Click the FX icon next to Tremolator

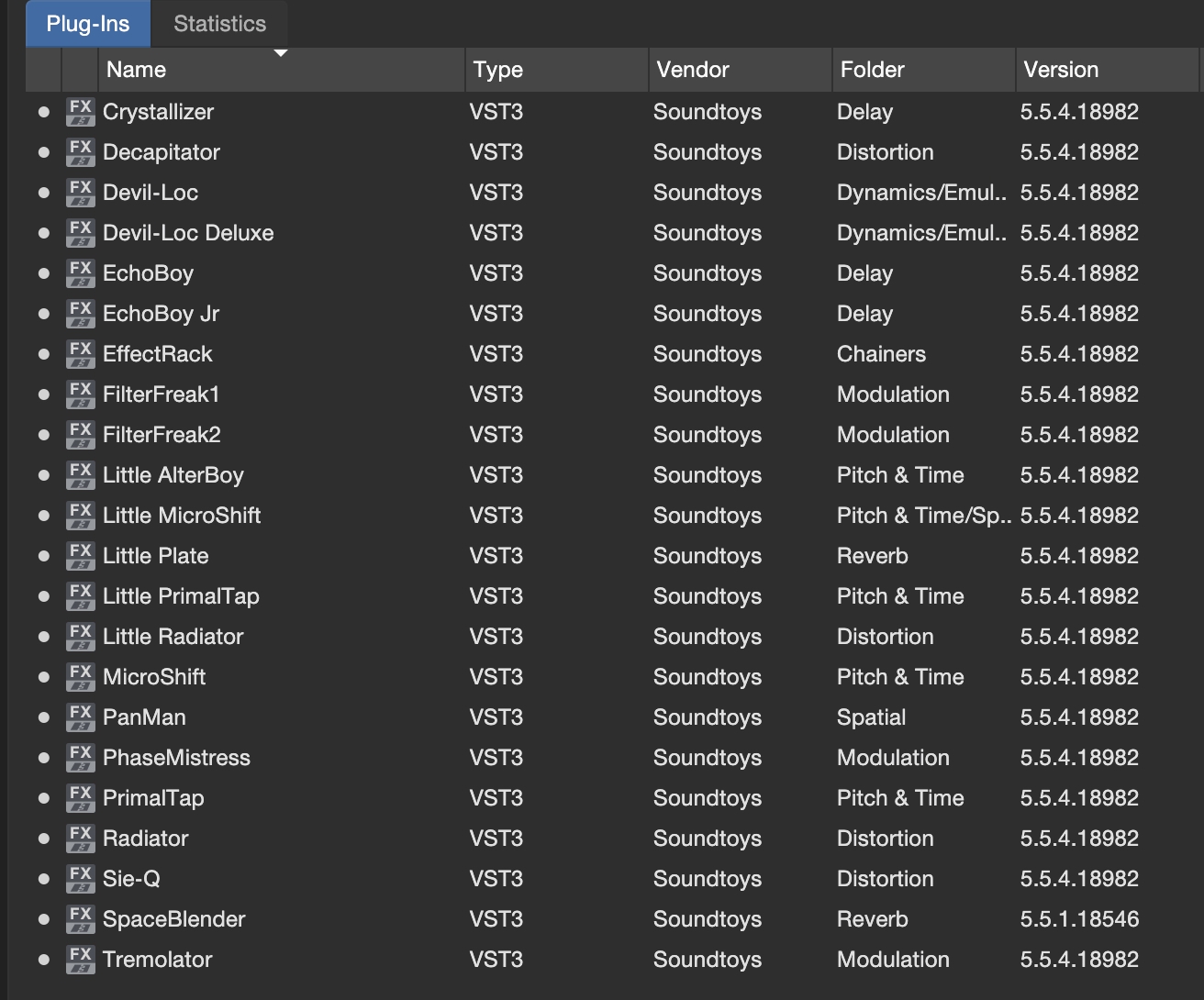(x=80, y=960)
